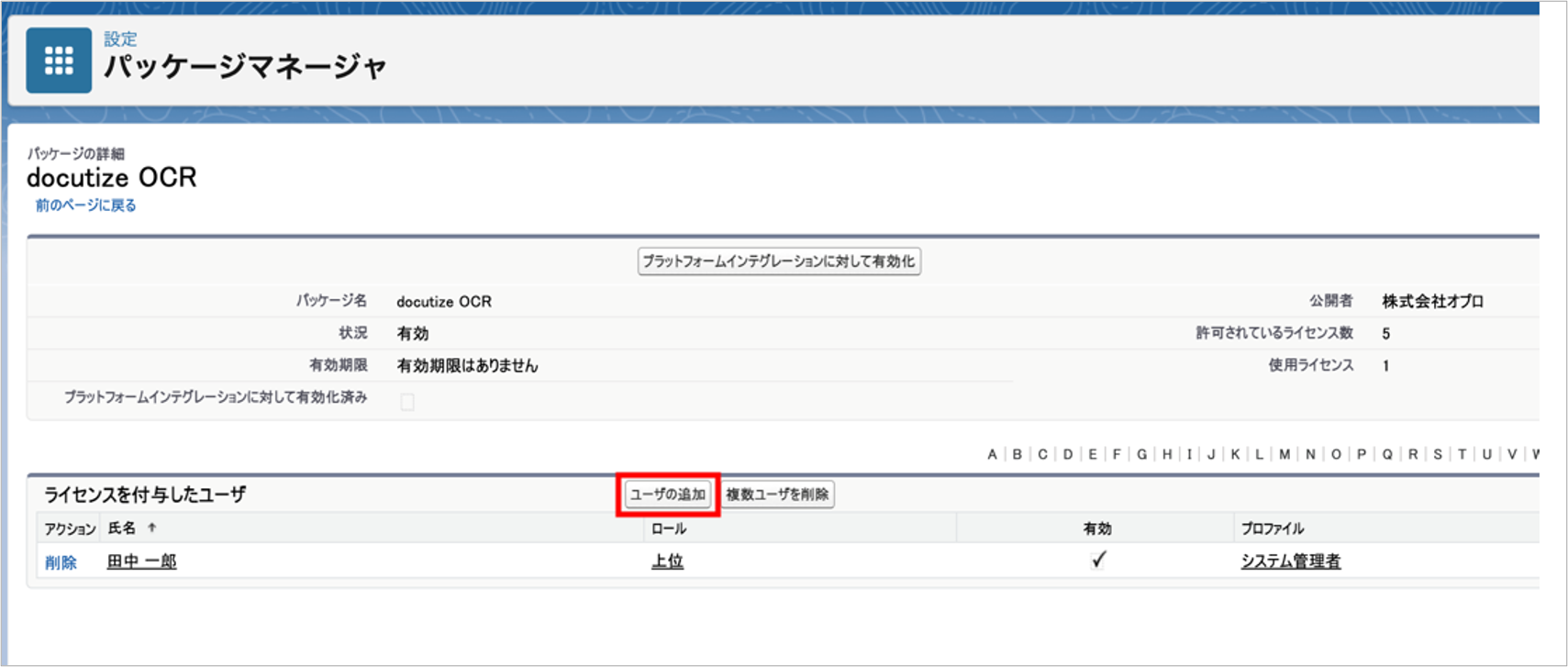This screenshot has width=1568, height=667.
Task: Filter users by letter L
Action: point(1260,454)
